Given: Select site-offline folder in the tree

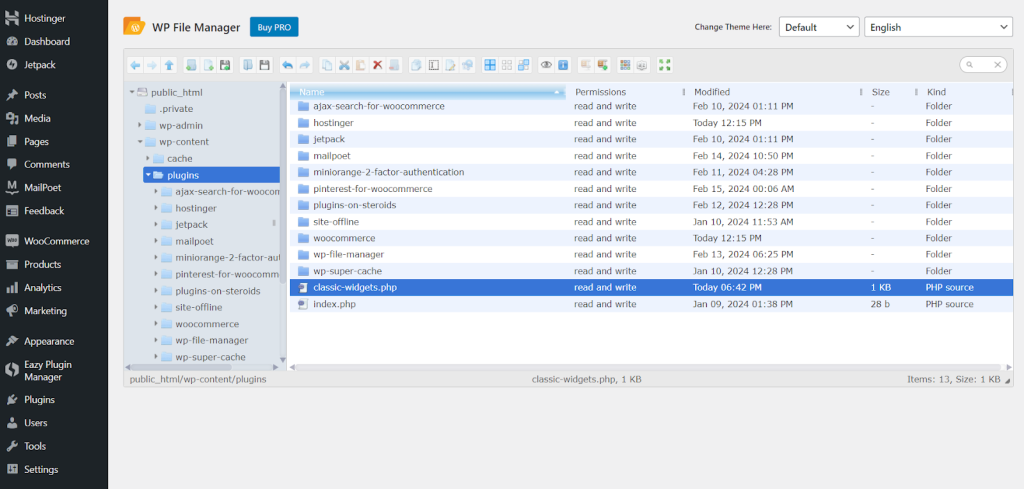Looking at the screenshot, I should pyautogui.click(x=199, y=308).
